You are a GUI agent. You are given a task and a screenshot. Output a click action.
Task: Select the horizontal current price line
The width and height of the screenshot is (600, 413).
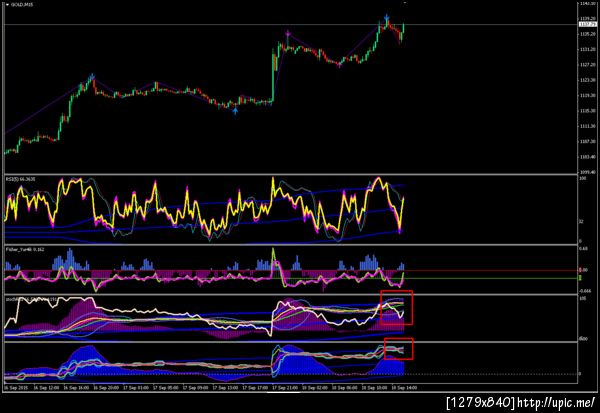291,24
